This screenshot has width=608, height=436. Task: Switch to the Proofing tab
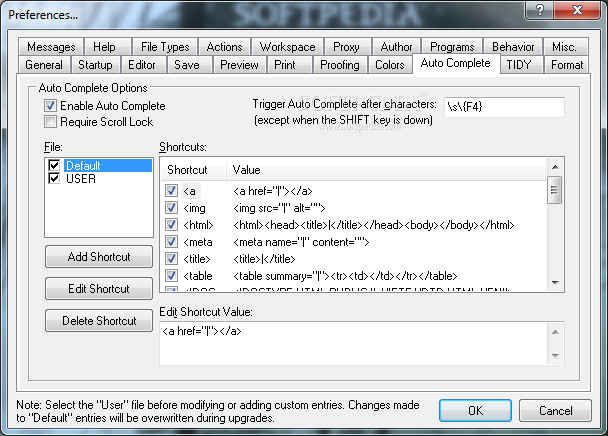pyautogui.click(x=340, y=64)
